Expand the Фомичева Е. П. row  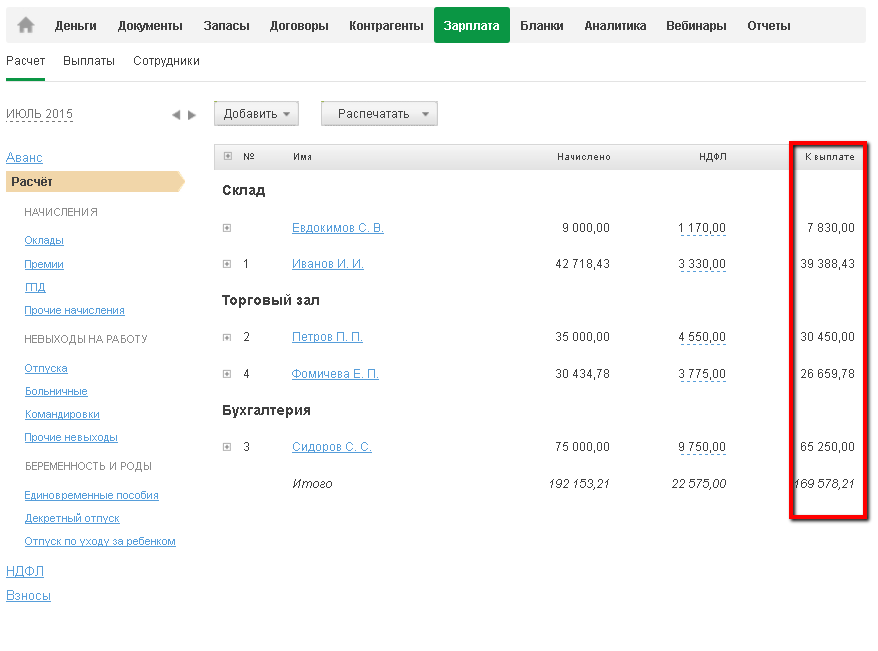[227, 374]
